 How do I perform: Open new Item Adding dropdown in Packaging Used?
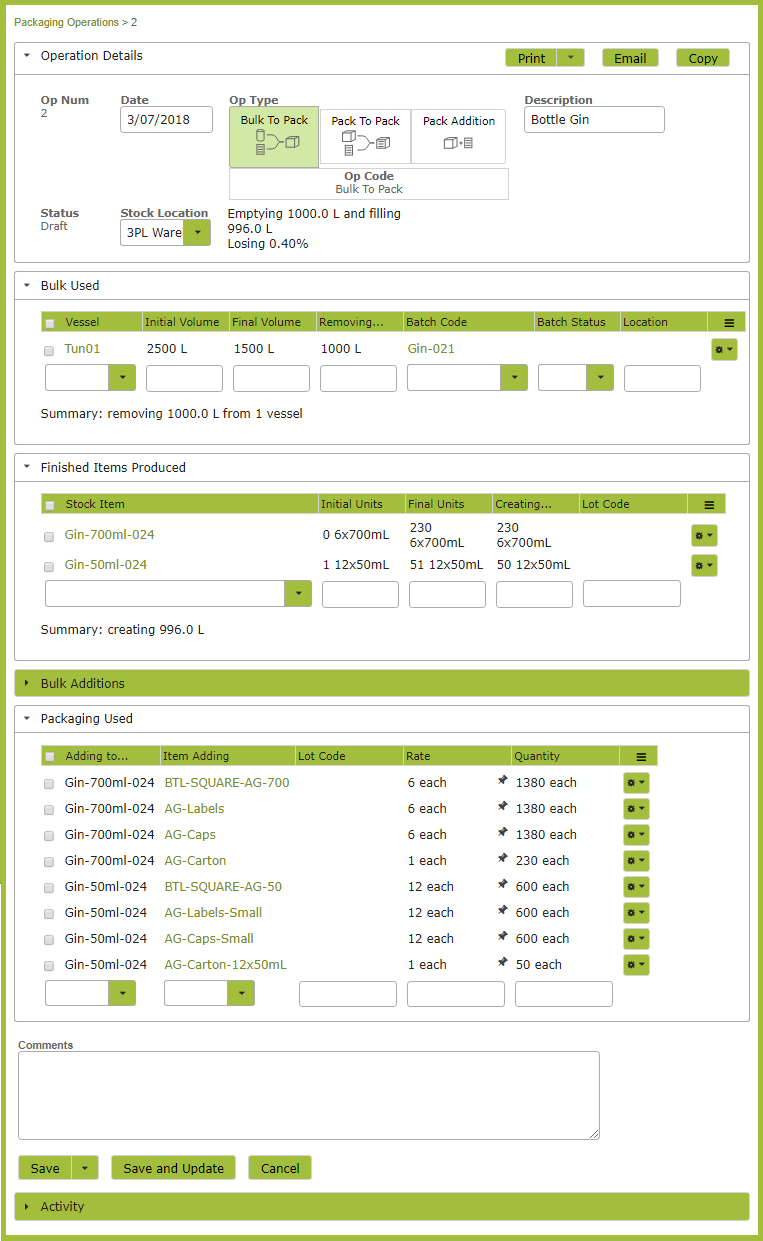tap(241, 993)
